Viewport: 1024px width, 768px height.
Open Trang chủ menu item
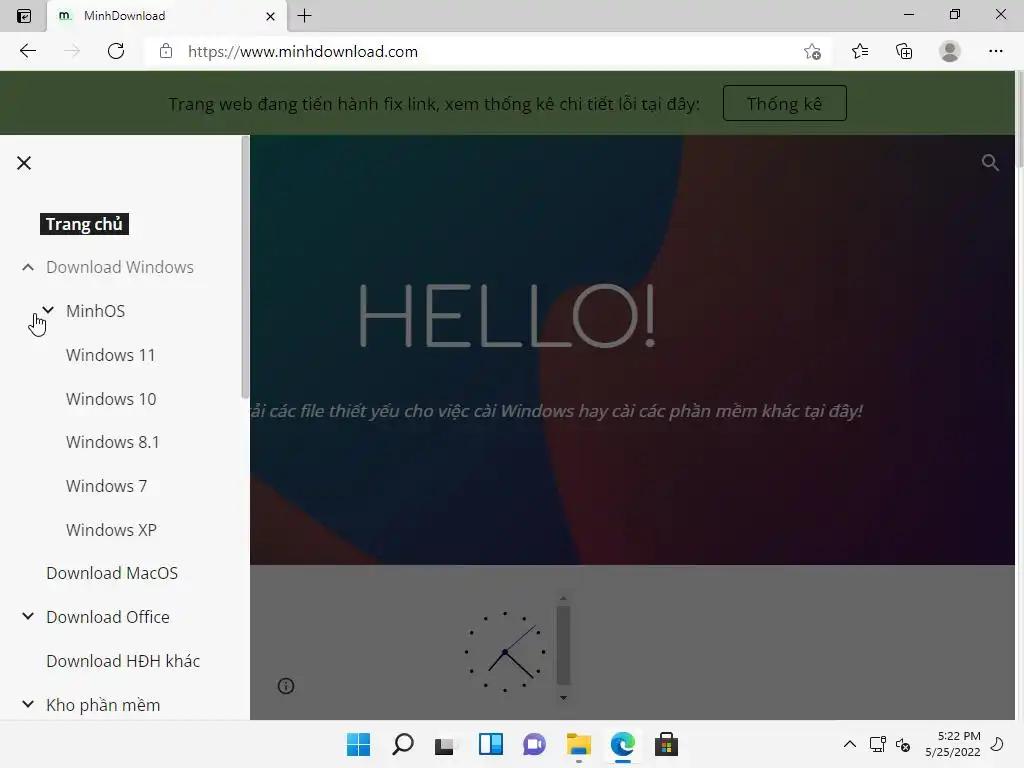pos(84,224)
